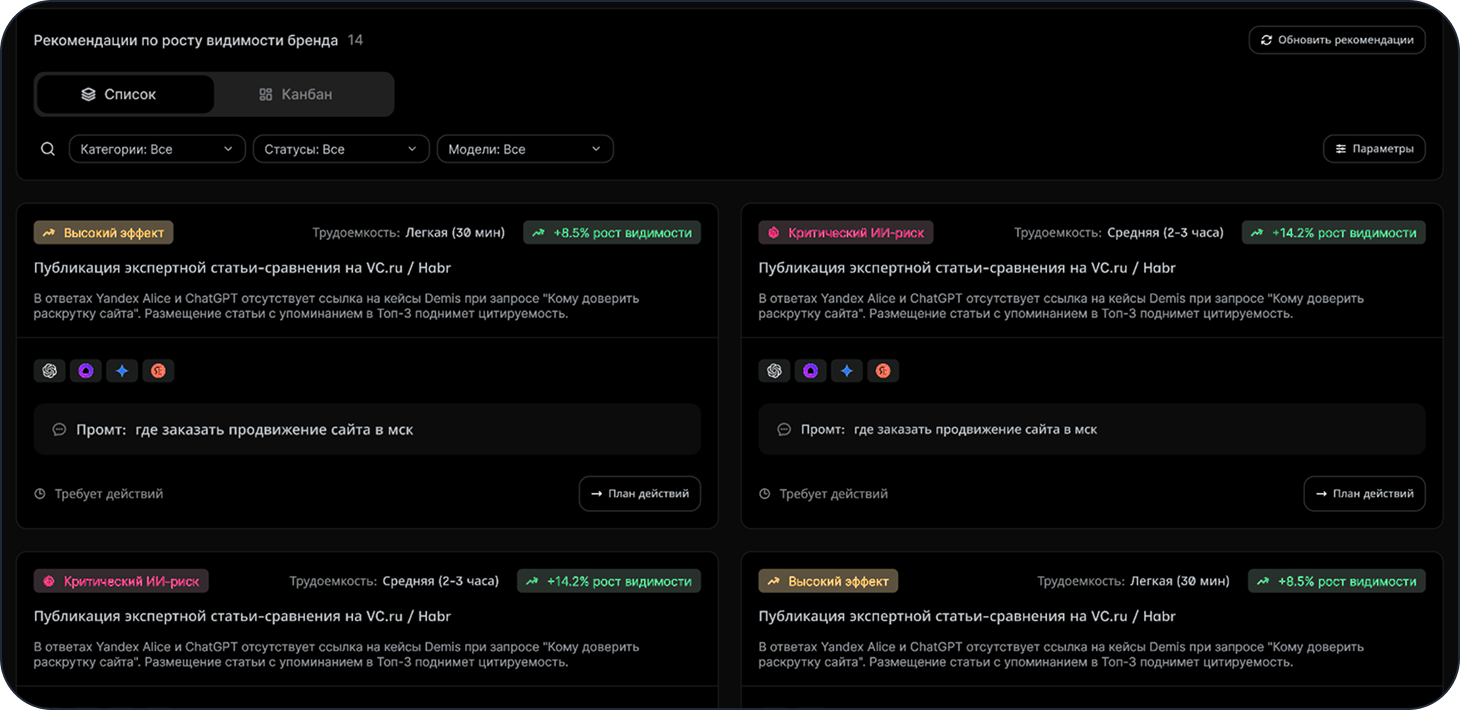Select Gemini sparkle in upper Критический ИИ-риск card
1460x710 pixels.
pyautogui.click(x=847, y=371)
